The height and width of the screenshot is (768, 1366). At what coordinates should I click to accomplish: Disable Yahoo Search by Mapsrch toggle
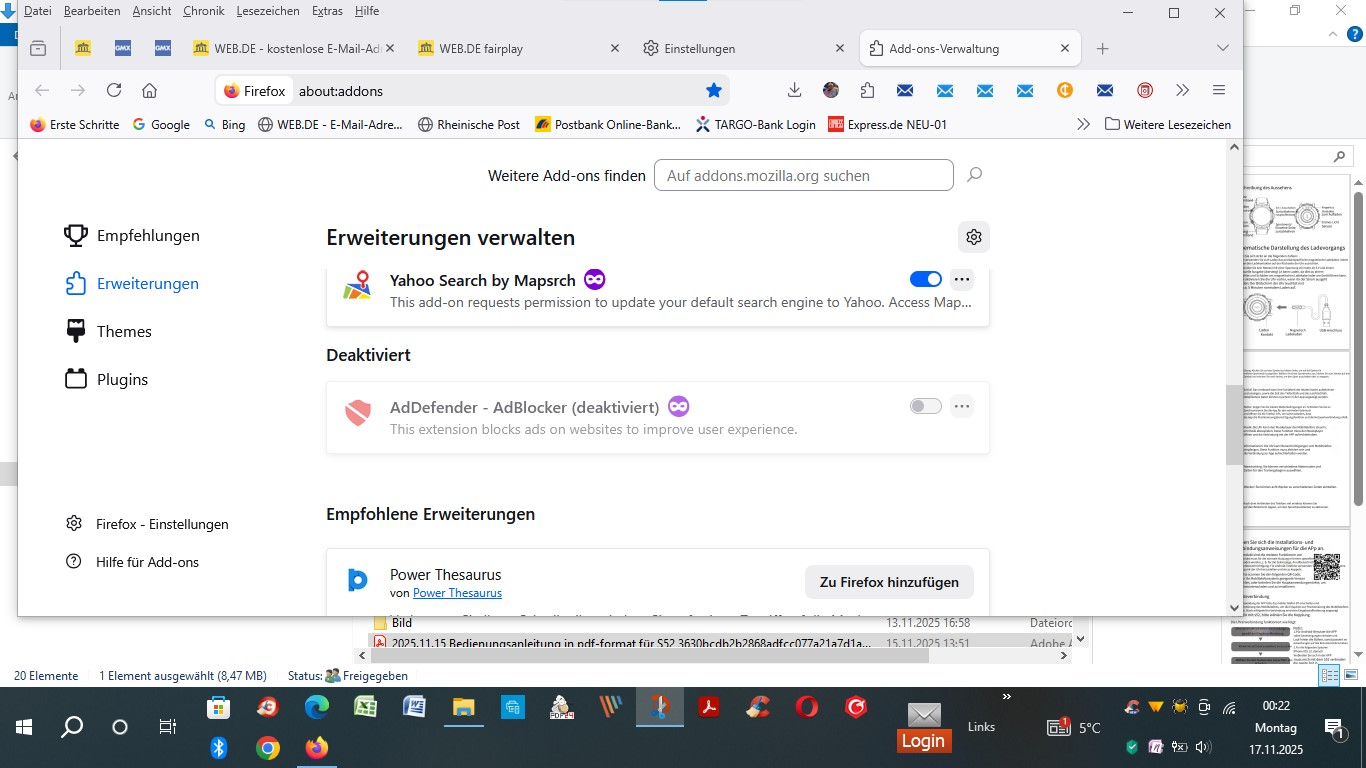click(x=926, y=279)
